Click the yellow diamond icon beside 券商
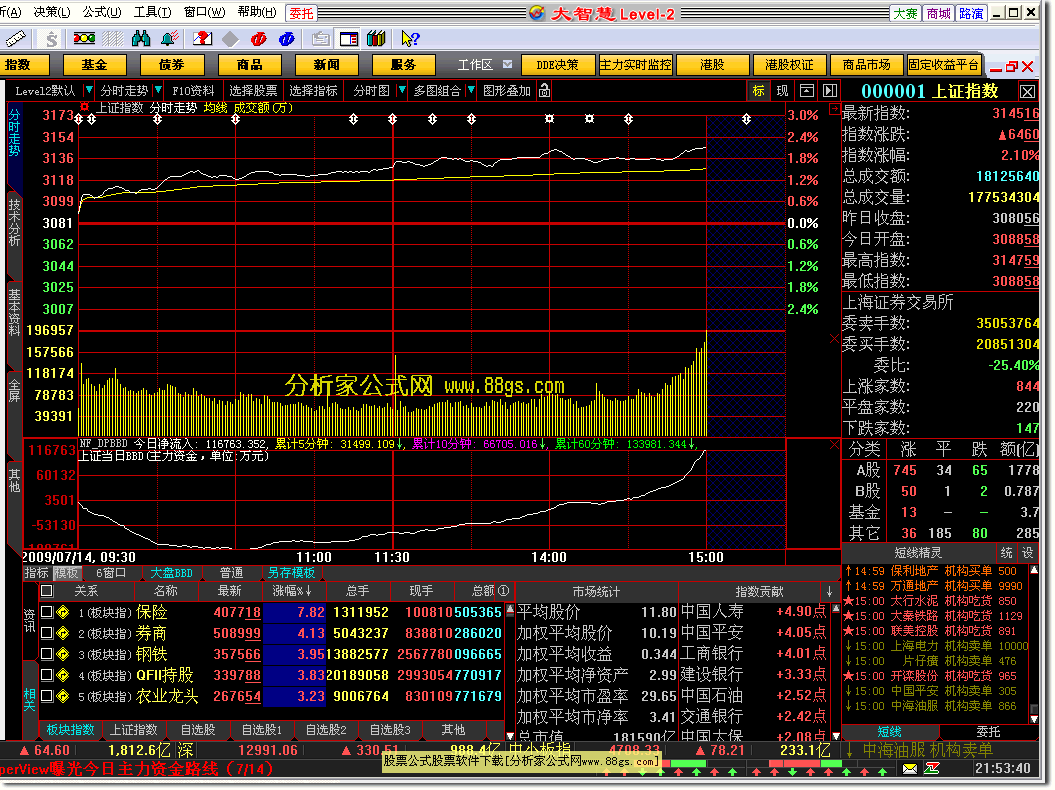This screenshot has height=790, width=1055. click(x=63, y=633)
